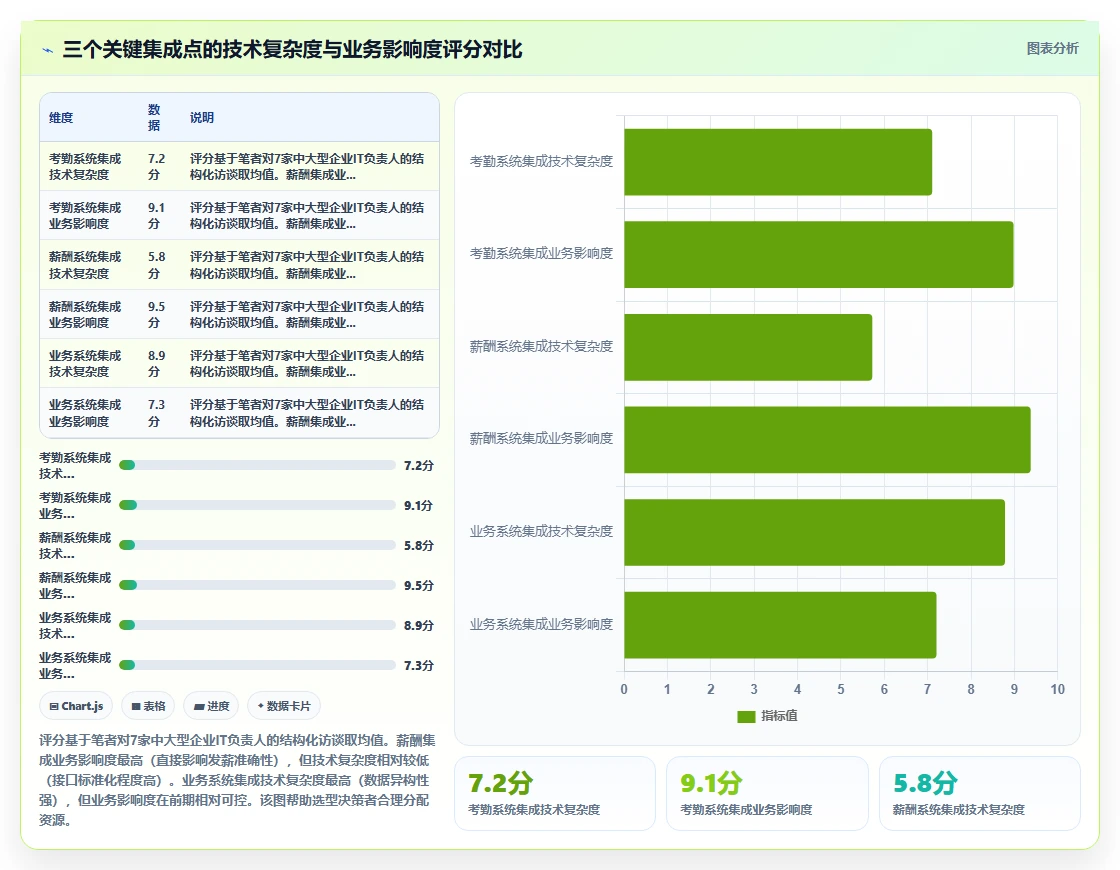
Task: Click the 薪酬系统集成业务影响度 progress bar at 9.5分
Action: (257, 585)
